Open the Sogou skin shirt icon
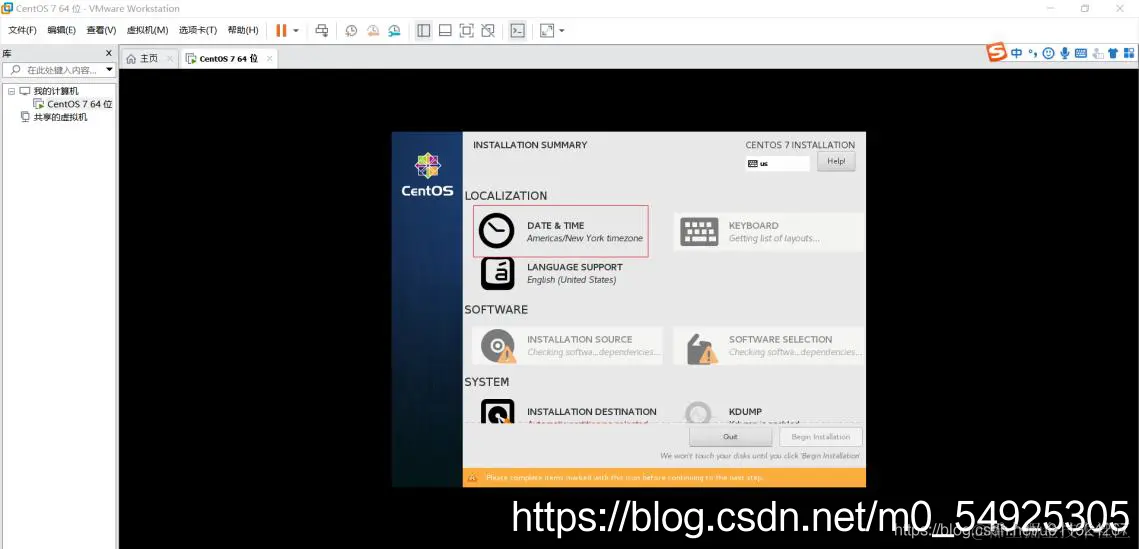The height and width of the screenshot is (549, 1139). (x=1113, y=53)
